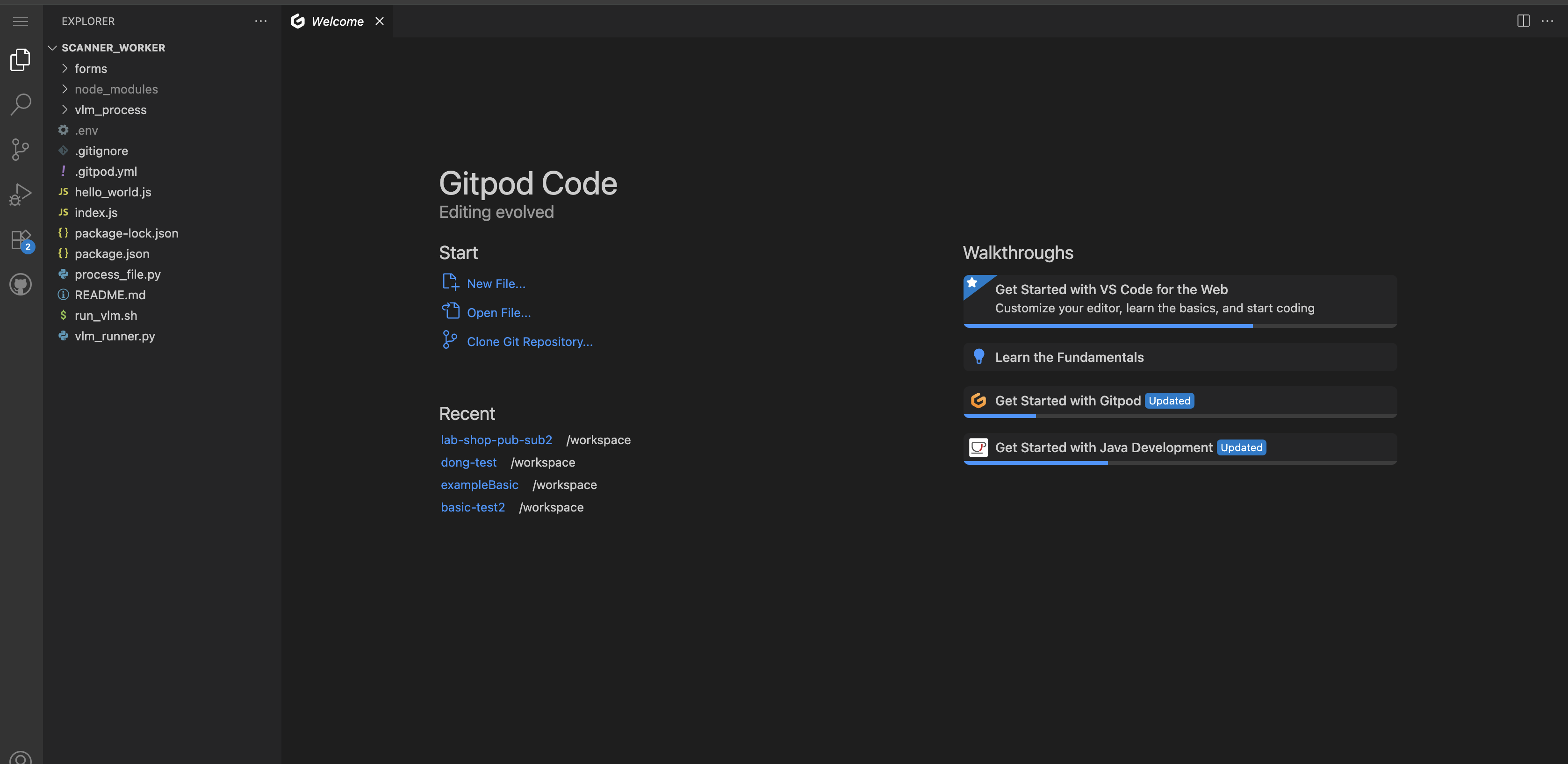1568x764 pixels.
Task: Close the Welcome tab
Action: (x=379, y=22)
